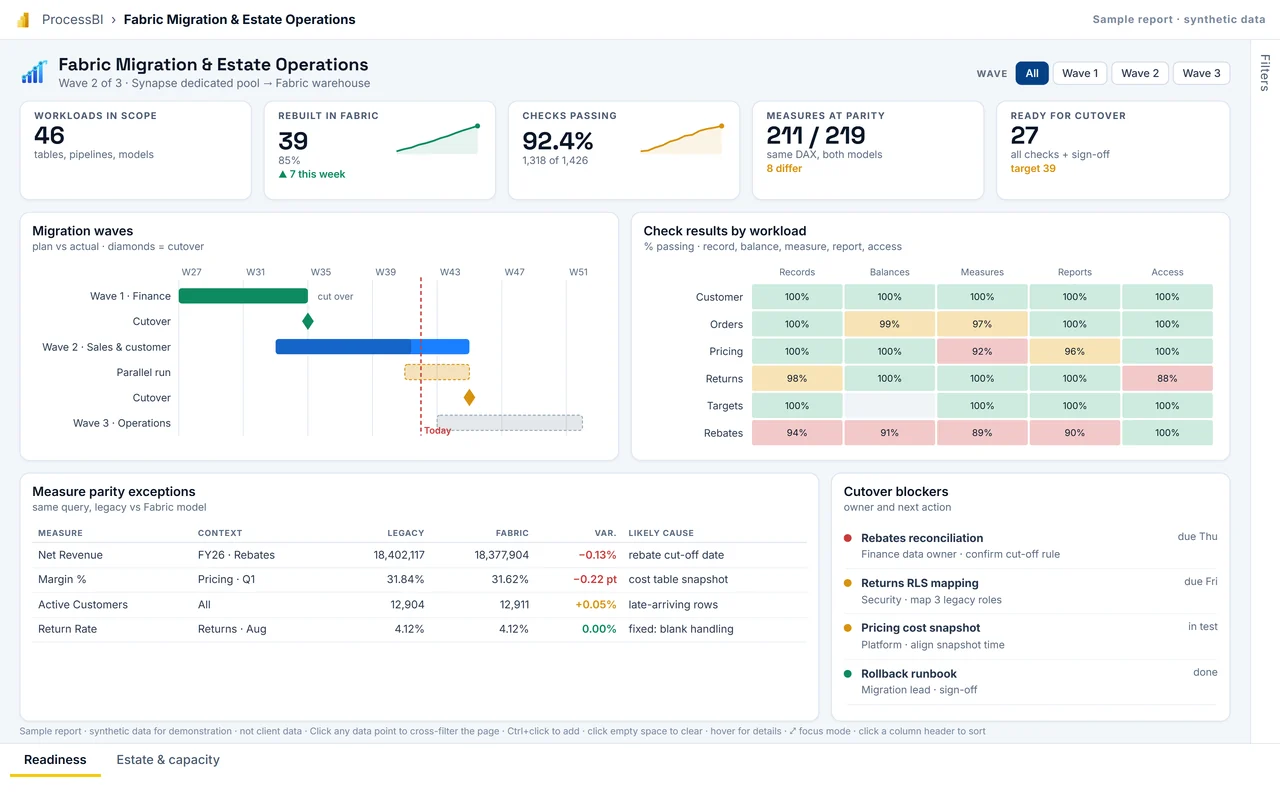Click the Workloads in Scope value 46
1280x800 pixels.
coord(49,136)
